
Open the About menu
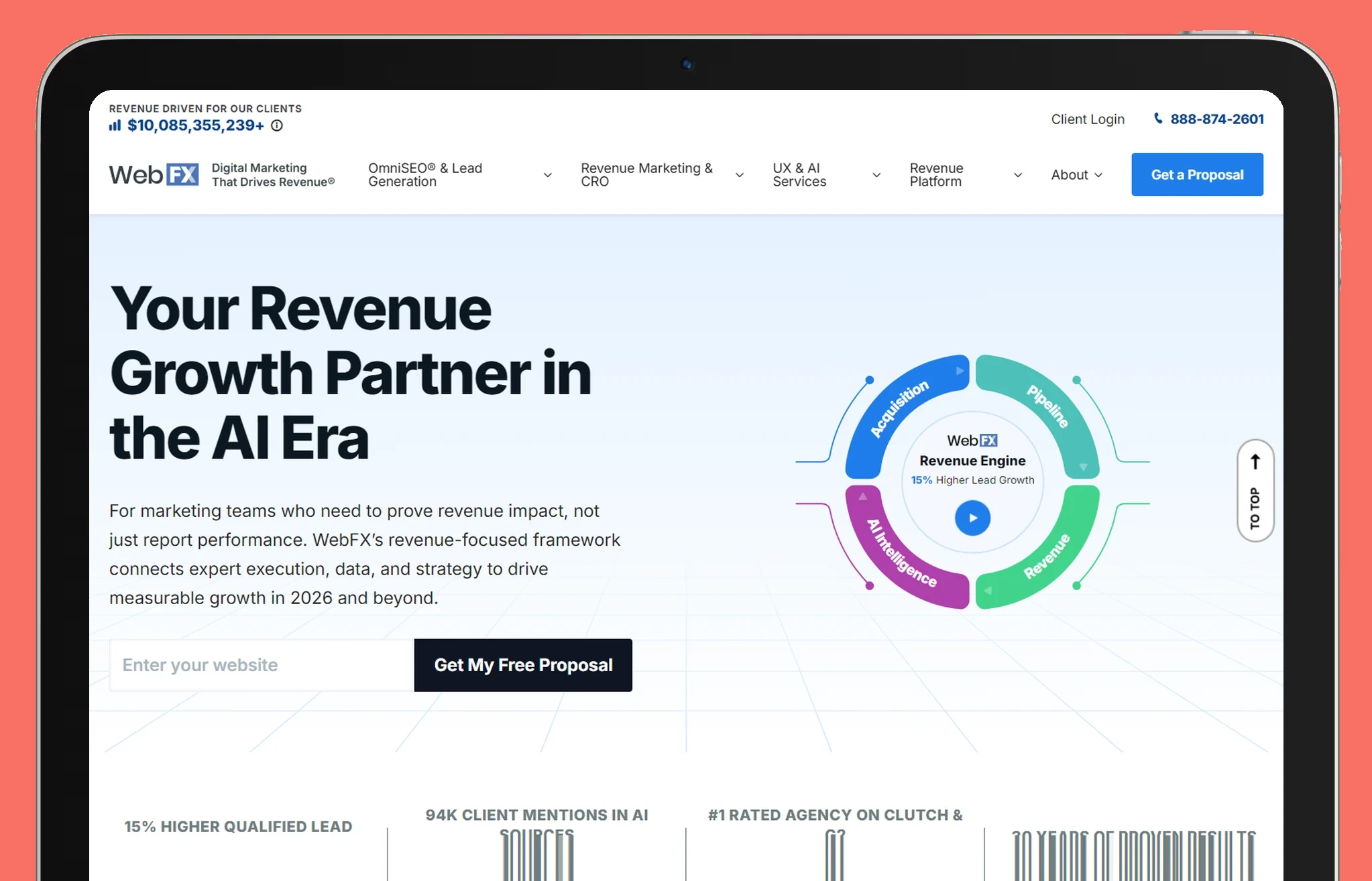pyautogui.click(x=1070, y=175)
